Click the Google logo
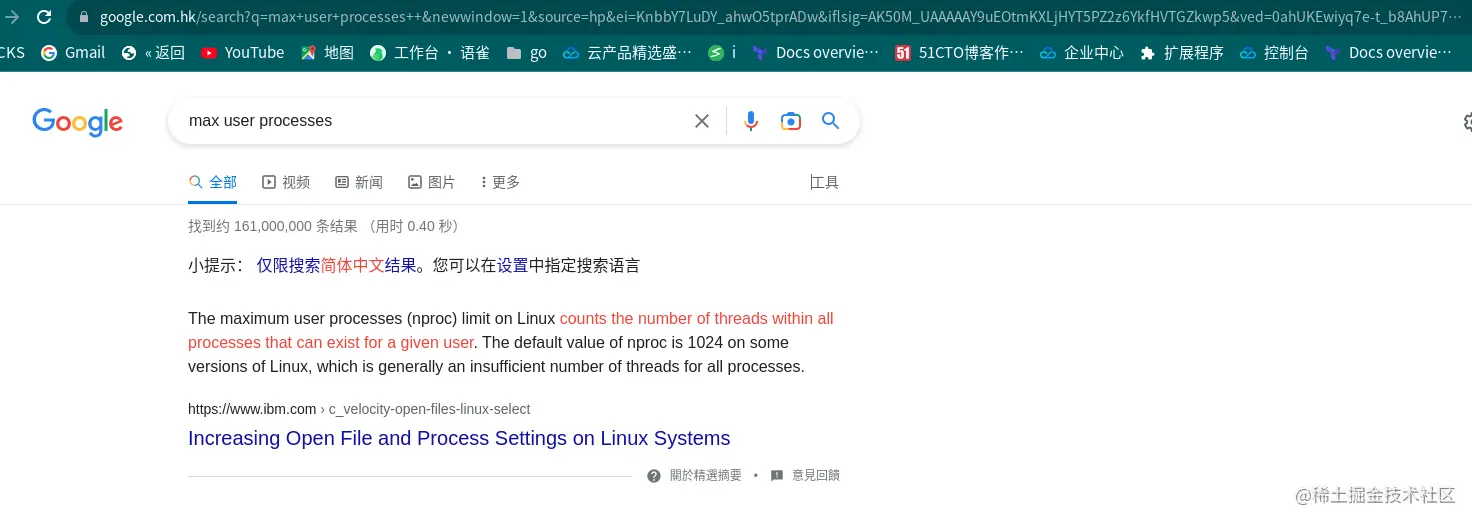 [x=77, y=122]
